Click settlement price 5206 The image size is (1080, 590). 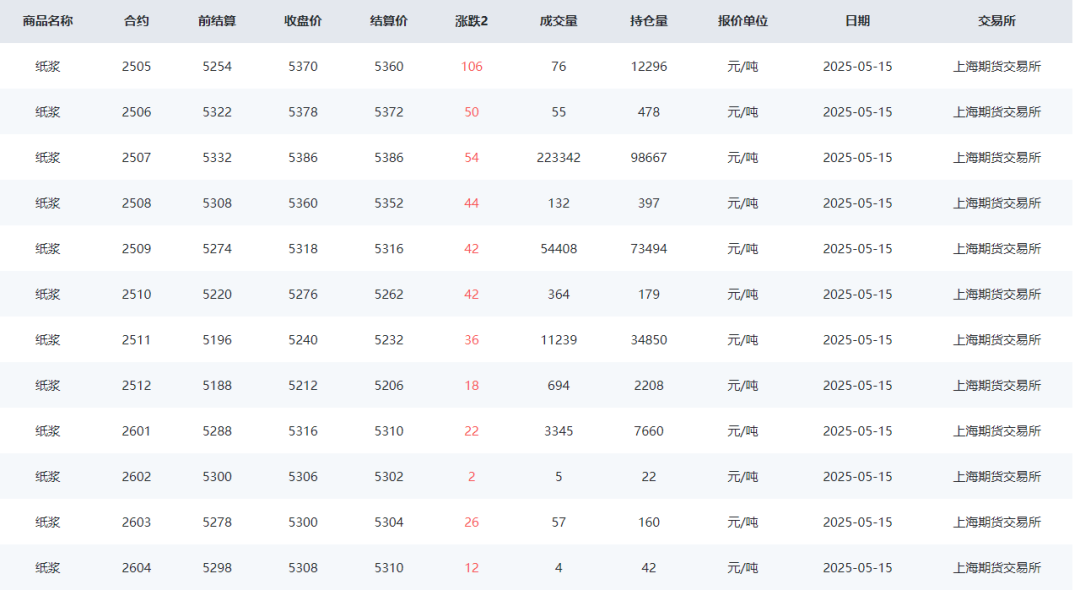[388, 386]
